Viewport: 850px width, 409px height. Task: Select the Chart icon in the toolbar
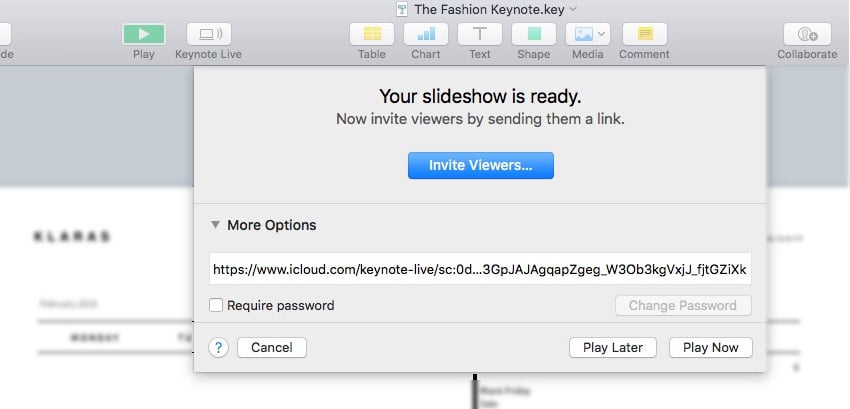point(426,33)
